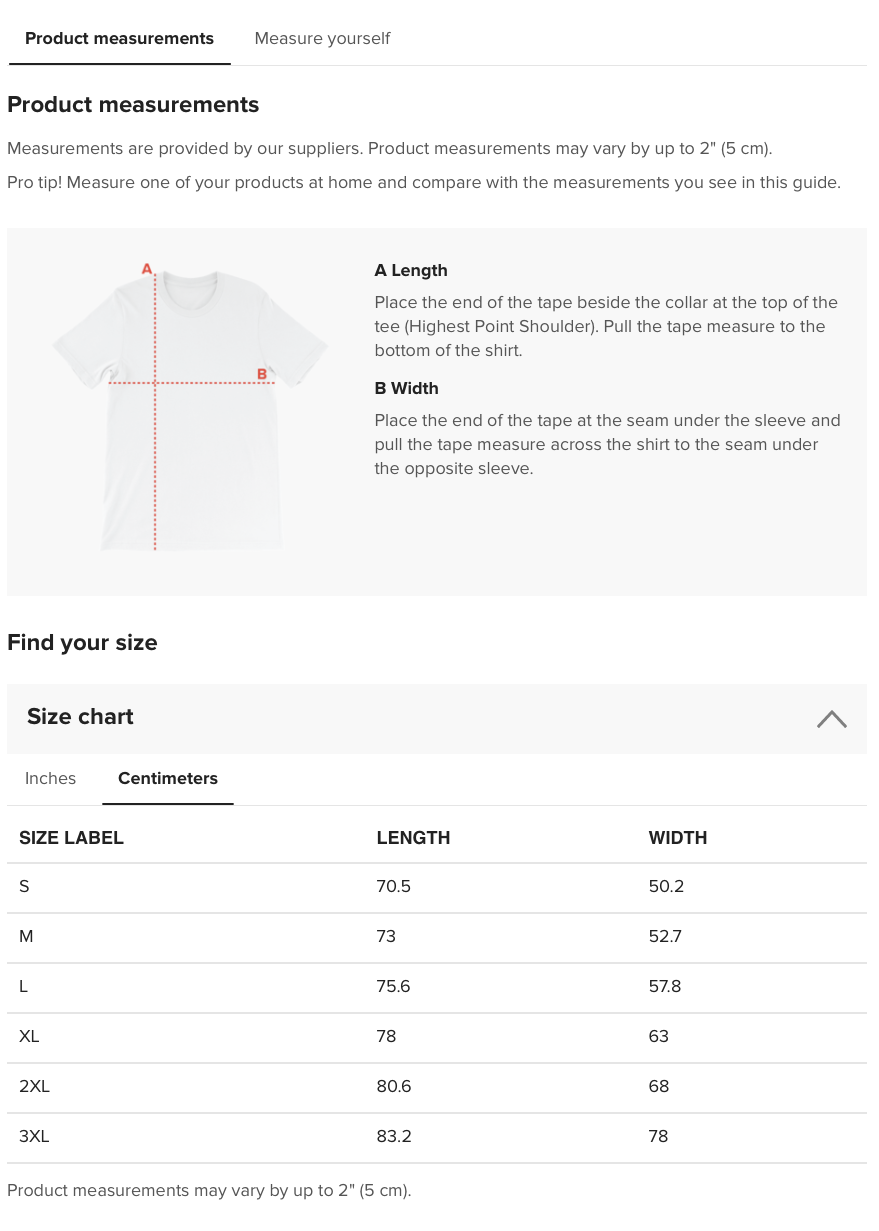879x1231 pixels.
Task: Click the 75.6 length value for L
Action: click(x=393, y=987)
